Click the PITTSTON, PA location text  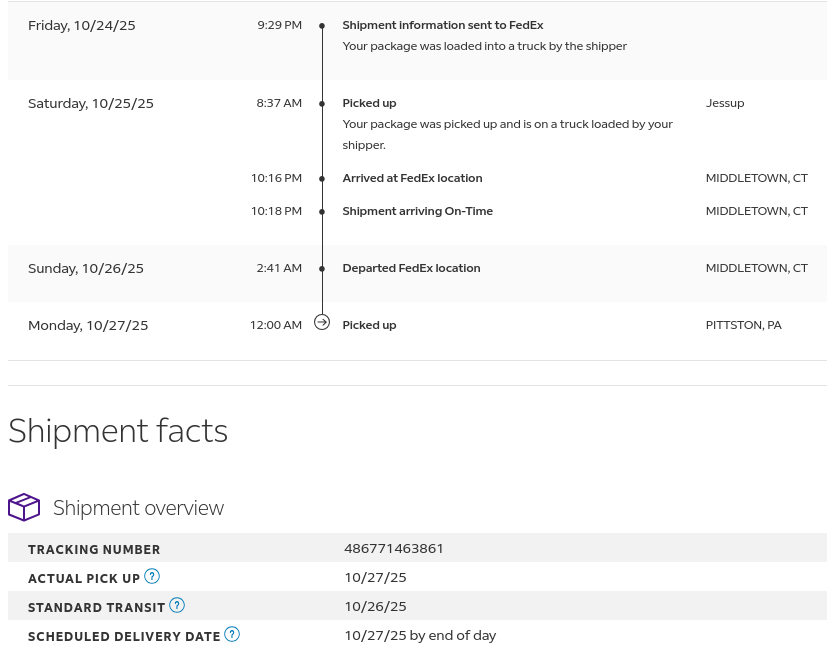click(x=744, y=325)
